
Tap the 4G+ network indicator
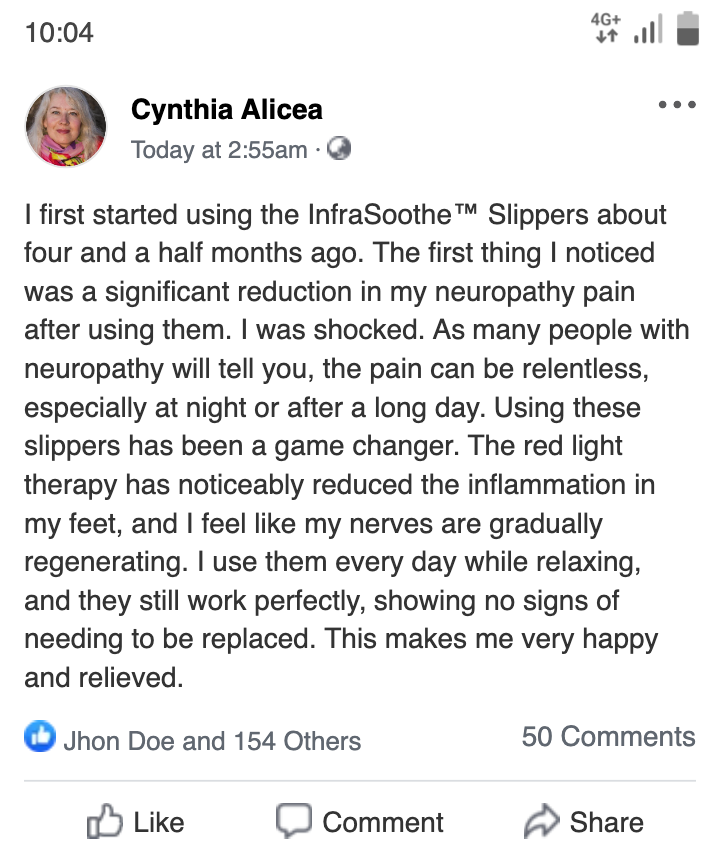click(x=605, y=29)
